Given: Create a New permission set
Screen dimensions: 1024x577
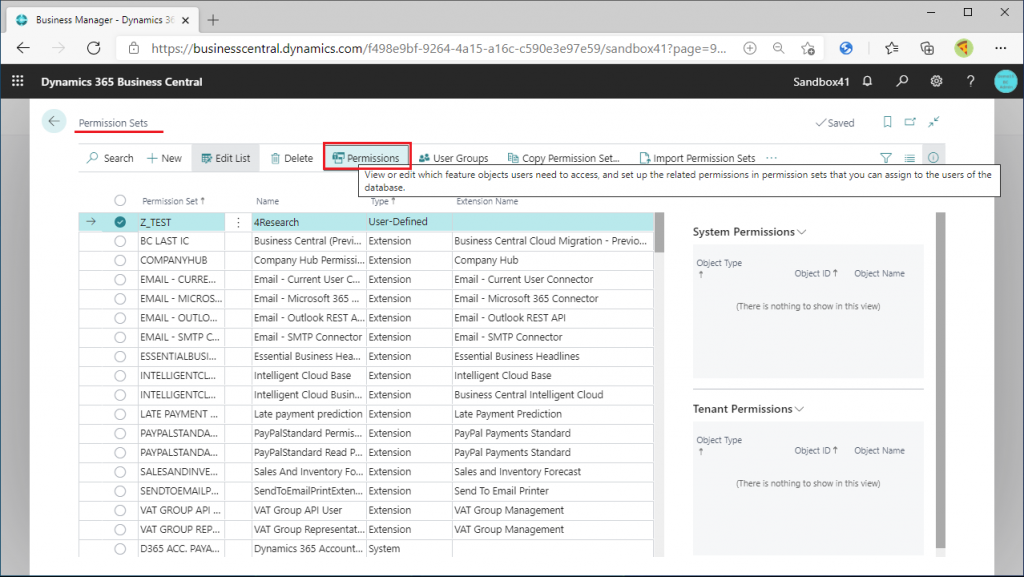Looking at the screenshot, I should (x=164, y=158).
